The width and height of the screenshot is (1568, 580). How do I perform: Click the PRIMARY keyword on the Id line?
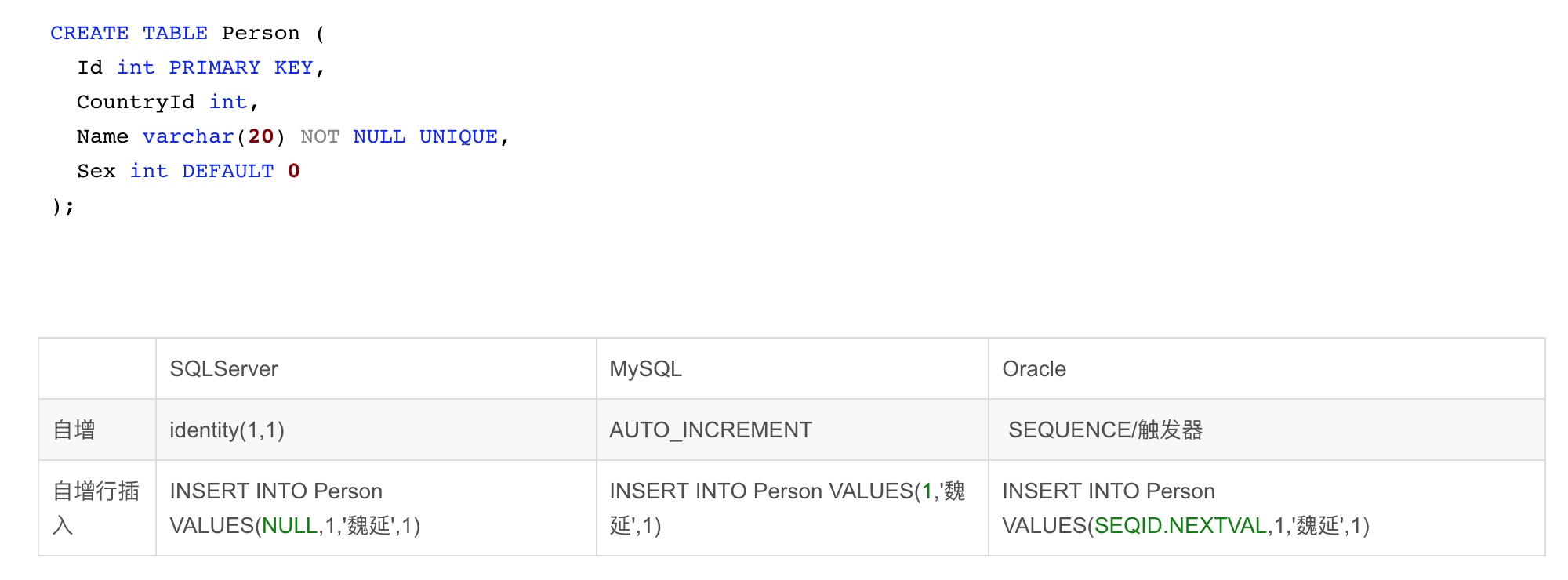click(214, 68)
